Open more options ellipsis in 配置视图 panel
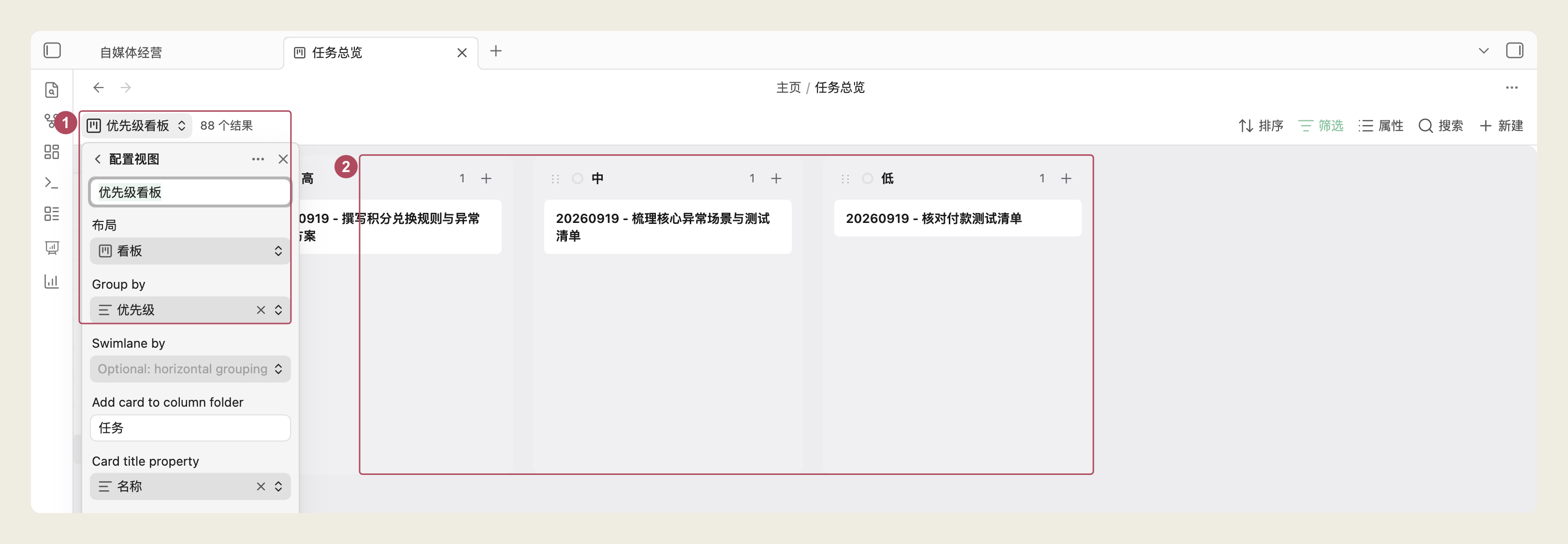This screenshot has height=544, width=1568. (258, 159)
